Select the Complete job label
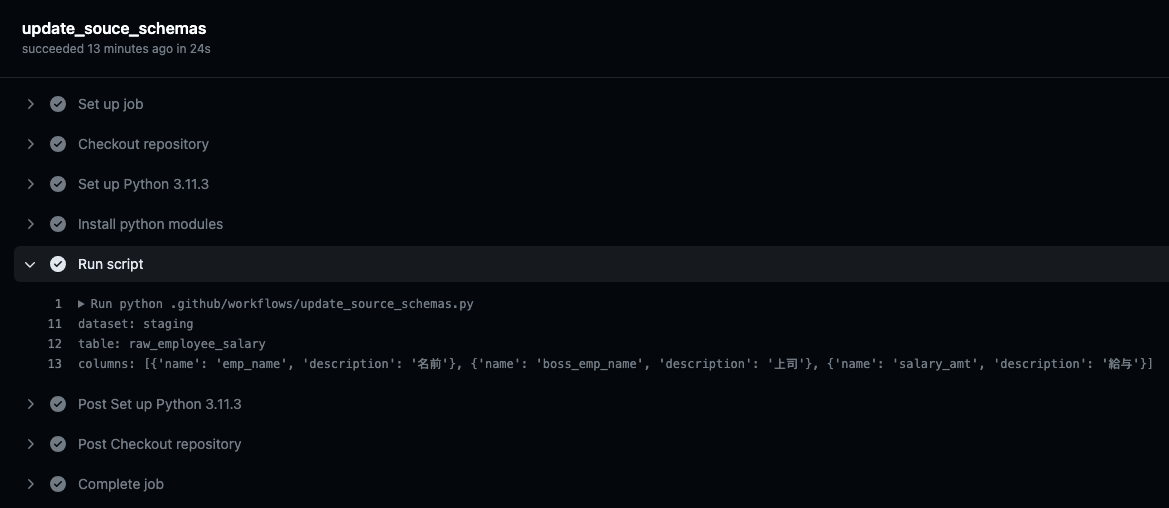This screenshot has height=508, width=1169. pyautogui.click(x=121, y=484)
